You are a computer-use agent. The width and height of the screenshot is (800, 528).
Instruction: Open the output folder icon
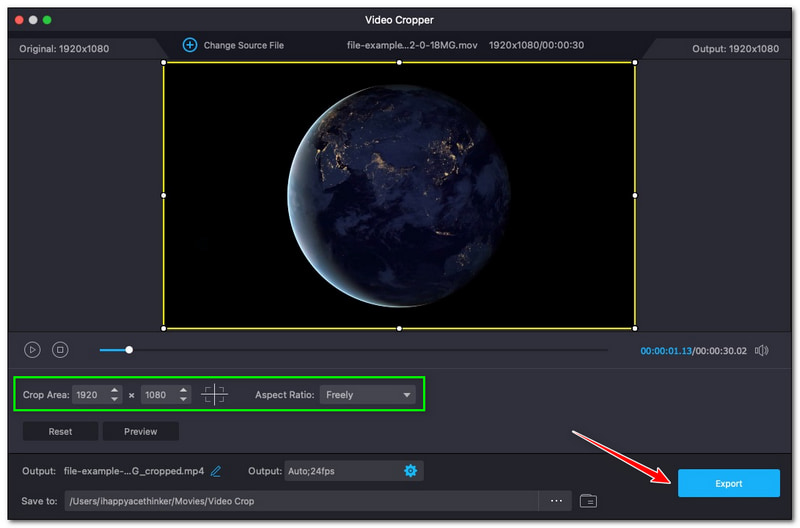[x=588, y=501]
